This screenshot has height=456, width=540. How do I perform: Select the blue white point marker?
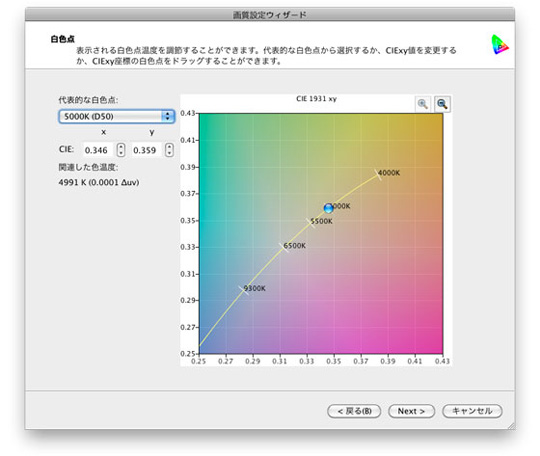click(329, 208)
